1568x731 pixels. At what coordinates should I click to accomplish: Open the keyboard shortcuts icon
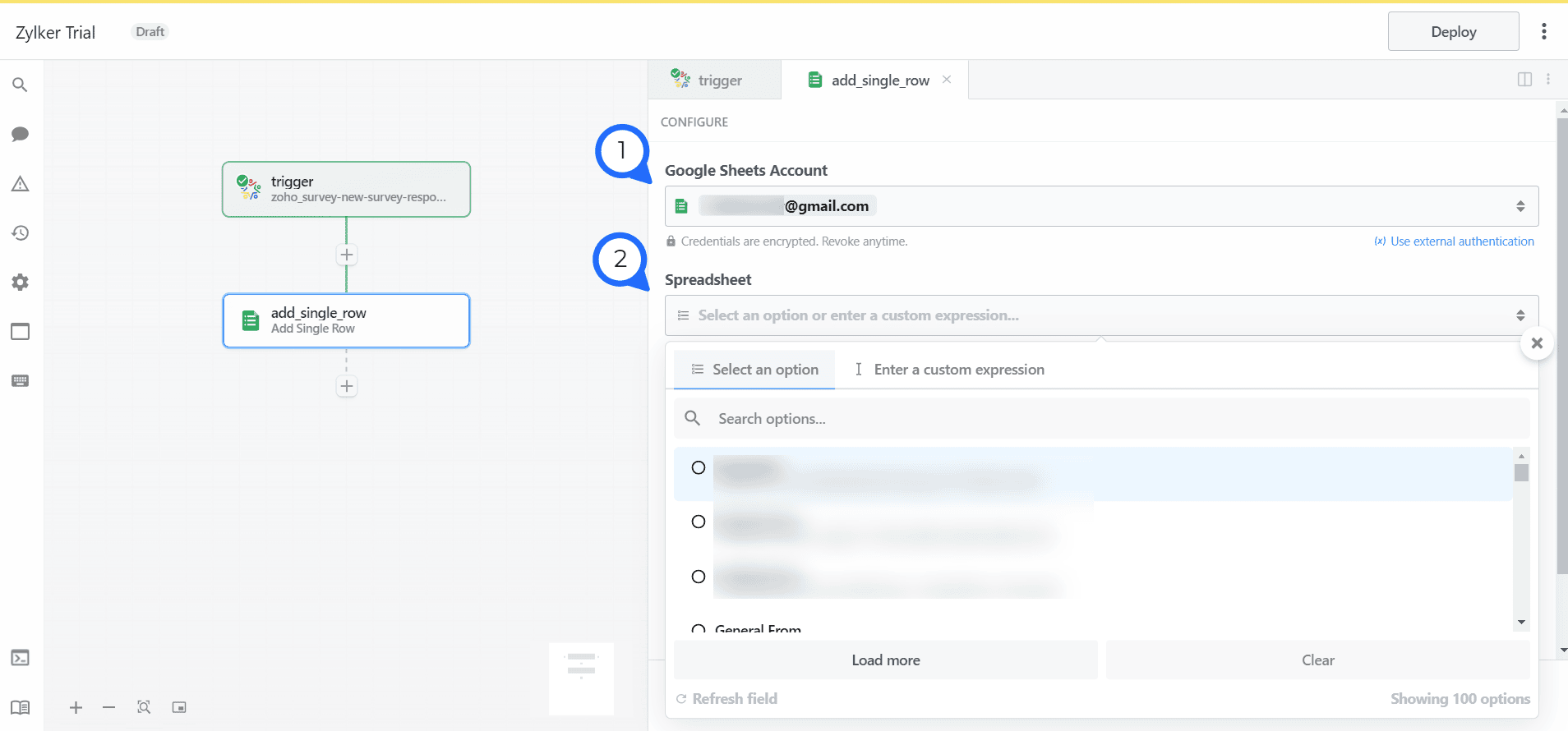tap(20, 381)
